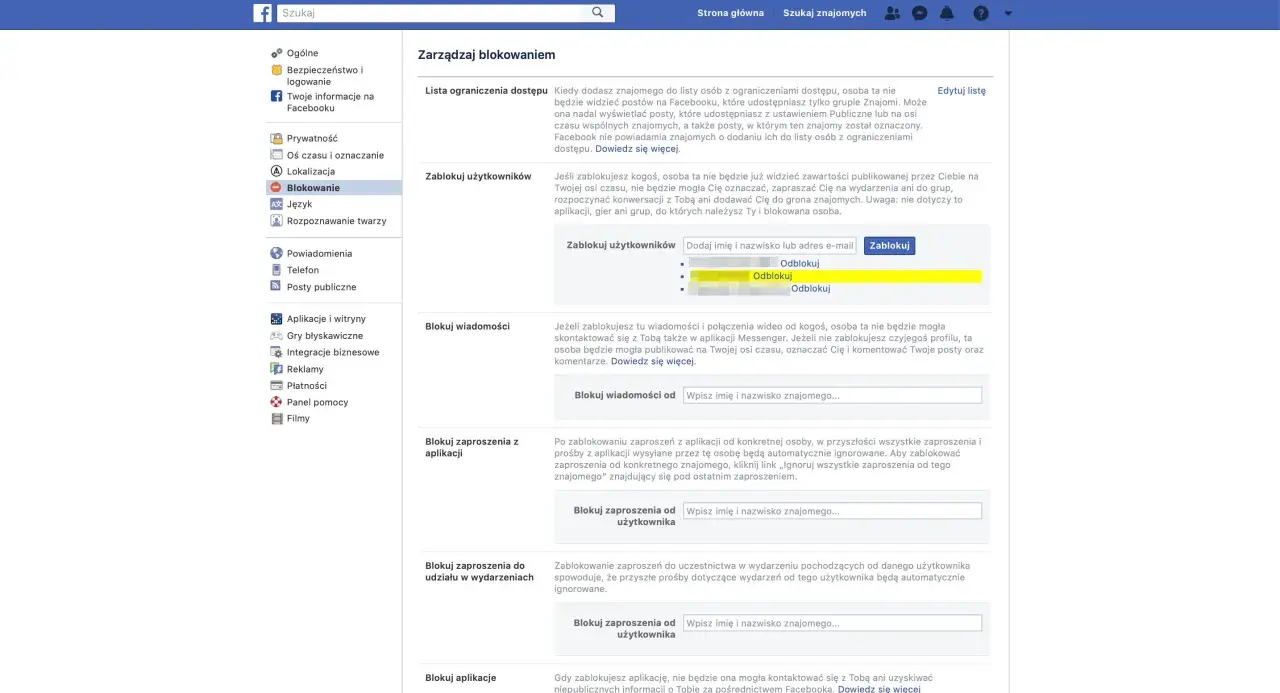Image resolution: width=1280 pixels, height=693 pixels.
Task: Click Edytuj listę link
Action: pos(961,91)
